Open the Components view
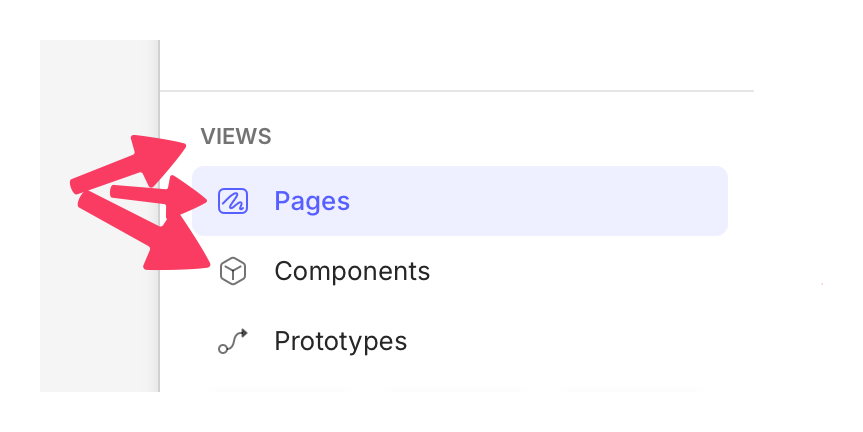 click(x=352, y=271)
